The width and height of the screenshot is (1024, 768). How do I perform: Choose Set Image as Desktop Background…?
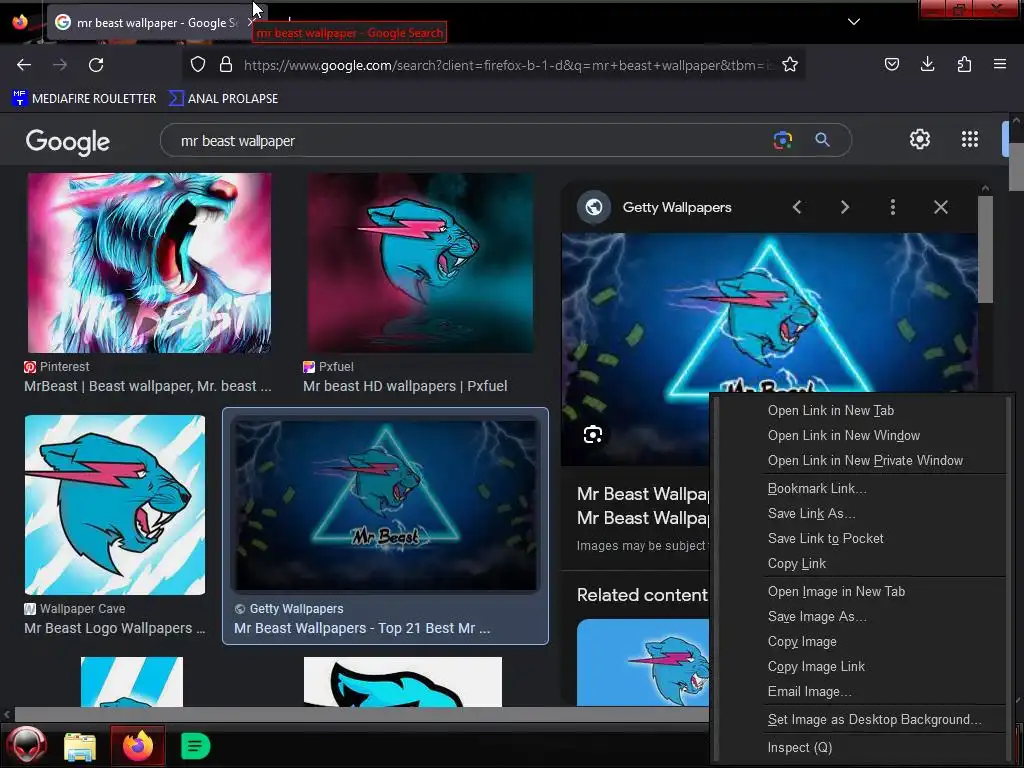coord(874,720)
